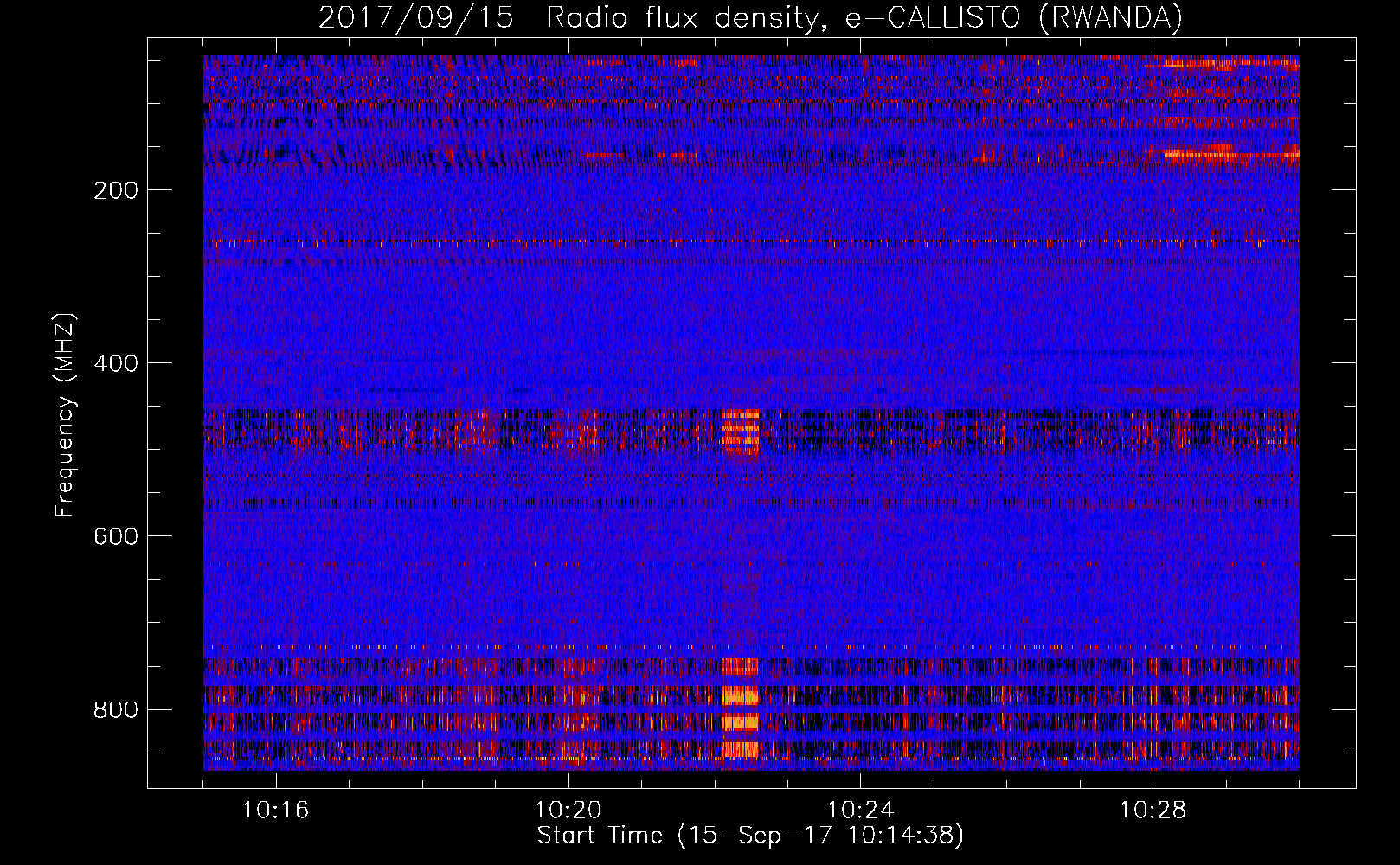Click the 10:28 time tick label
The width and height of the screenshot is (1400, 865).
pos(1153,811)
